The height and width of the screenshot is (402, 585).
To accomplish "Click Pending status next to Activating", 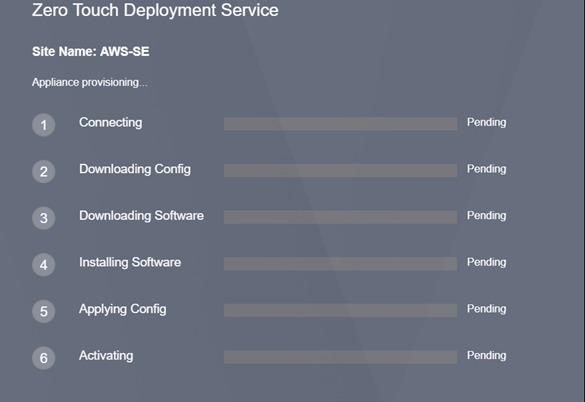I will [487, 356].
